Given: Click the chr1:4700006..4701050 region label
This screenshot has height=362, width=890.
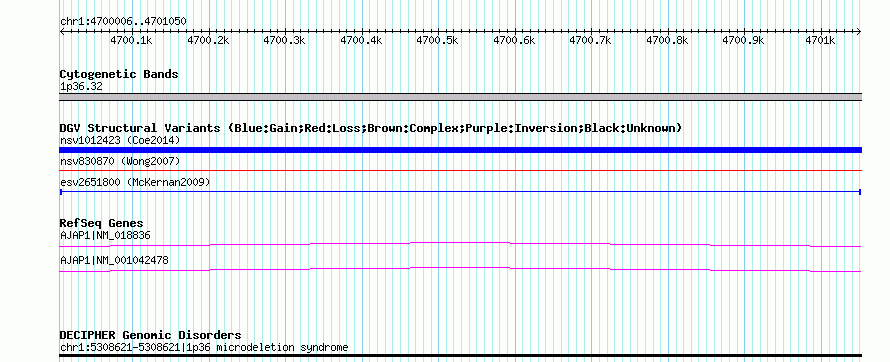Looking at the screenshot, I should click(x=123, y=22).
